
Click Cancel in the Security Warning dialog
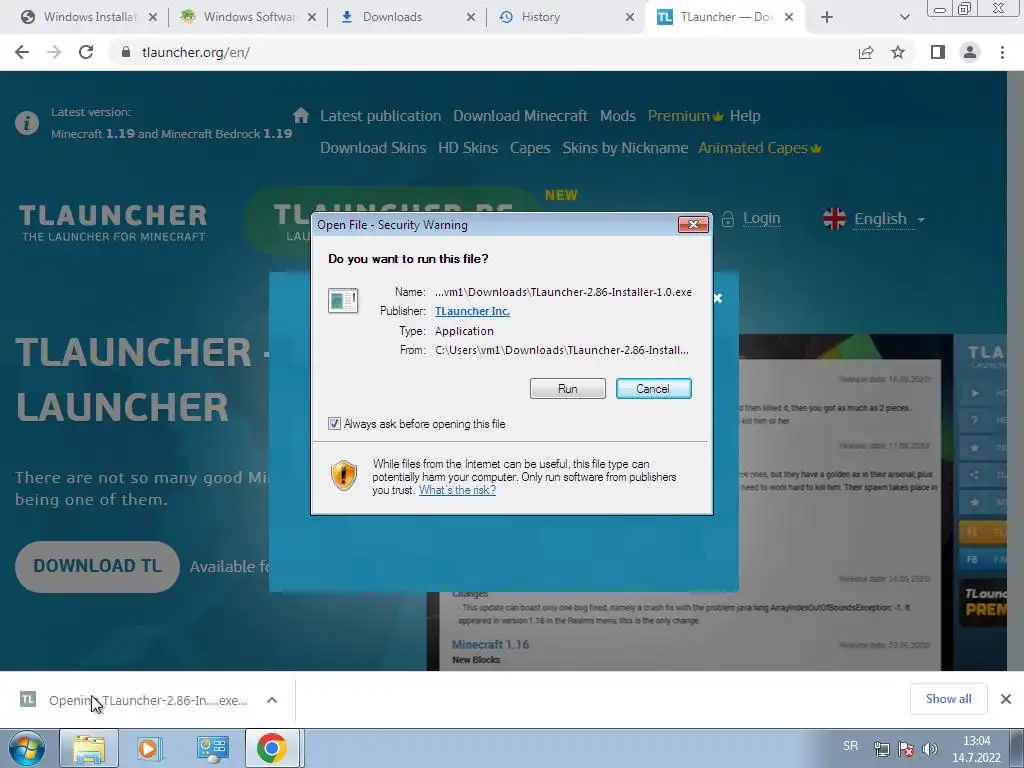[653, 389]
